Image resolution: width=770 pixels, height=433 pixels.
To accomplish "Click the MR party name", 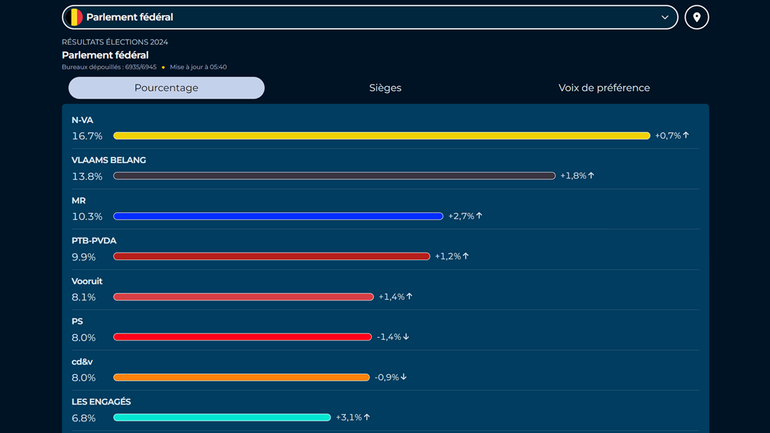I will click(x=79, y=201).
